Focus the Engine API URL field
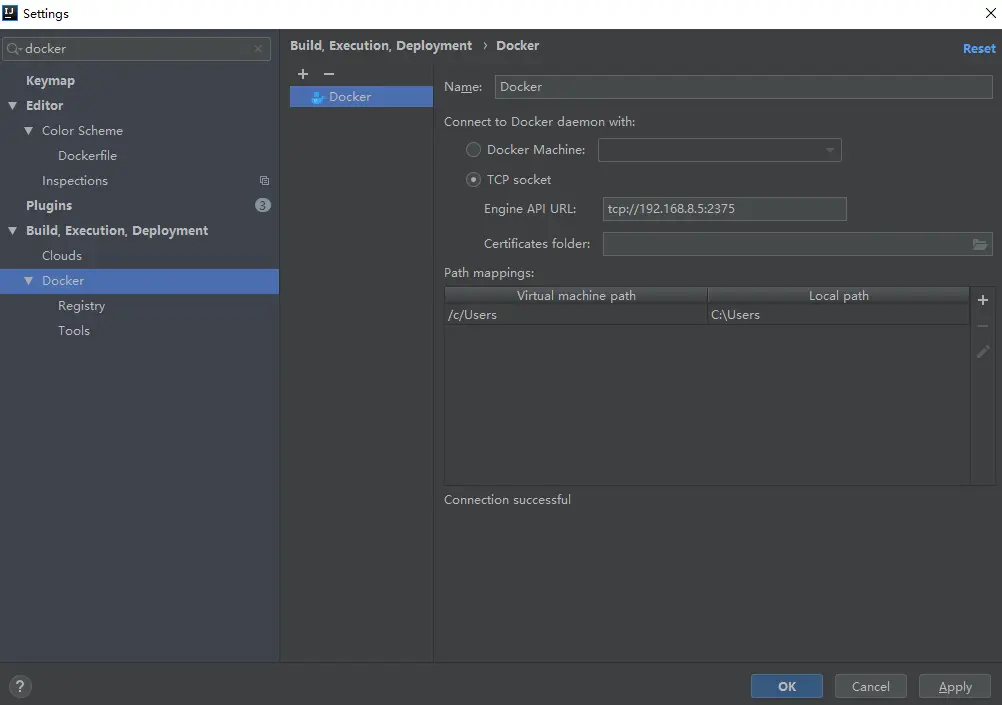This screenshot has height=705, width=1002. (725, 209)
